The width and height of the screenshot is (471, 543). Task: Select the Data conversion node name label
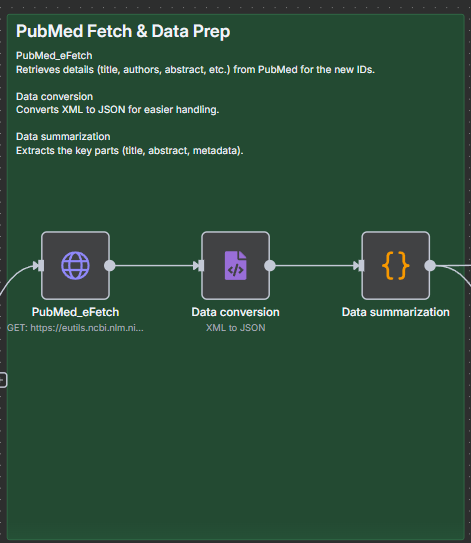[236, 312]
